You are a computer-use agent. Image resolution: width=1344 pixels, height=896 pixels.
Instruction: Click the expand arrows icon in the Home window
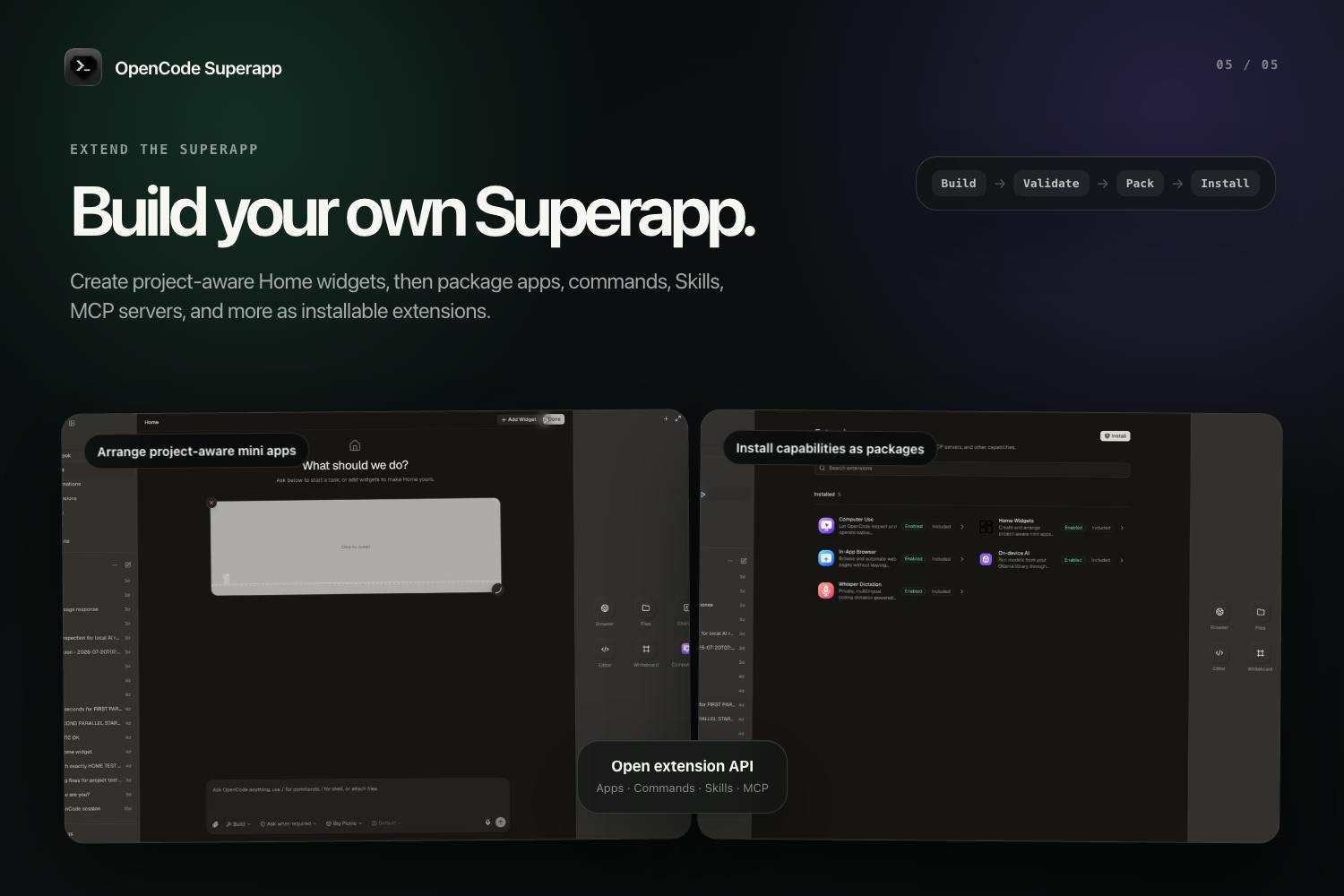pyautogui.click(x=678, y=418)
